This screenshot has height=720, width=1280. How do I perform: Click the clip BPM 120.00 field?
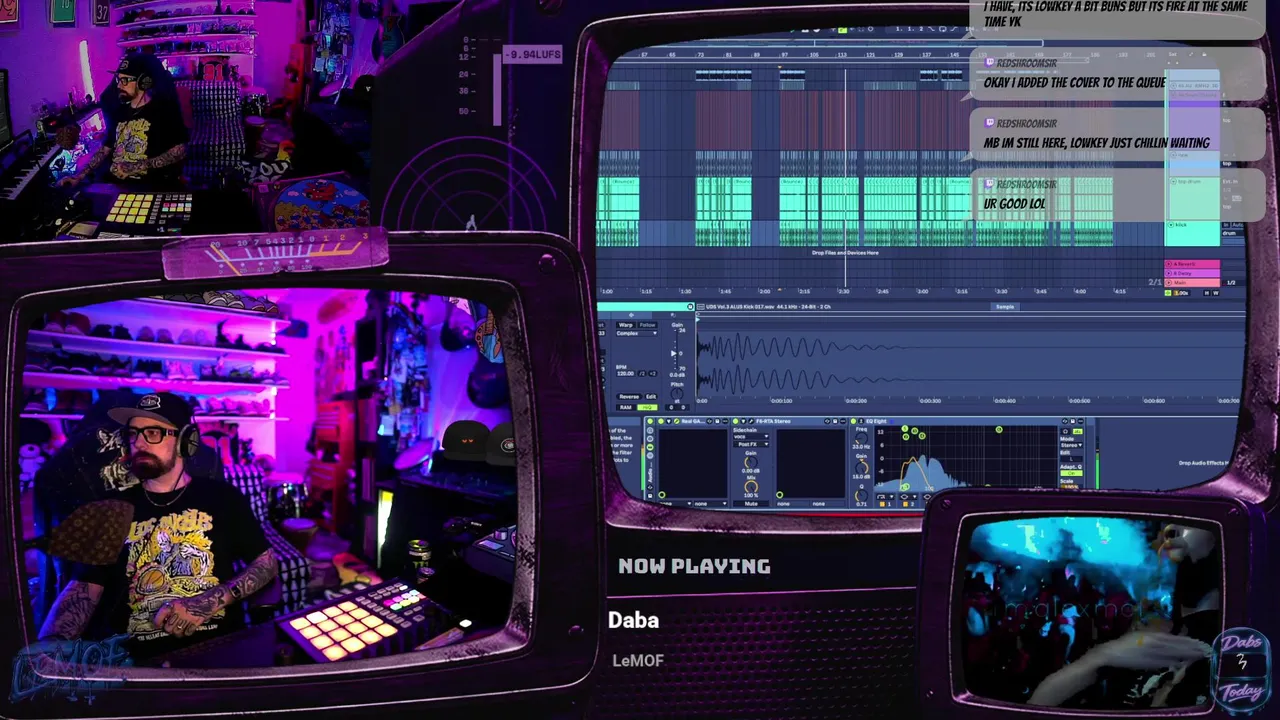pyautogui.click(x=626, y=373)
